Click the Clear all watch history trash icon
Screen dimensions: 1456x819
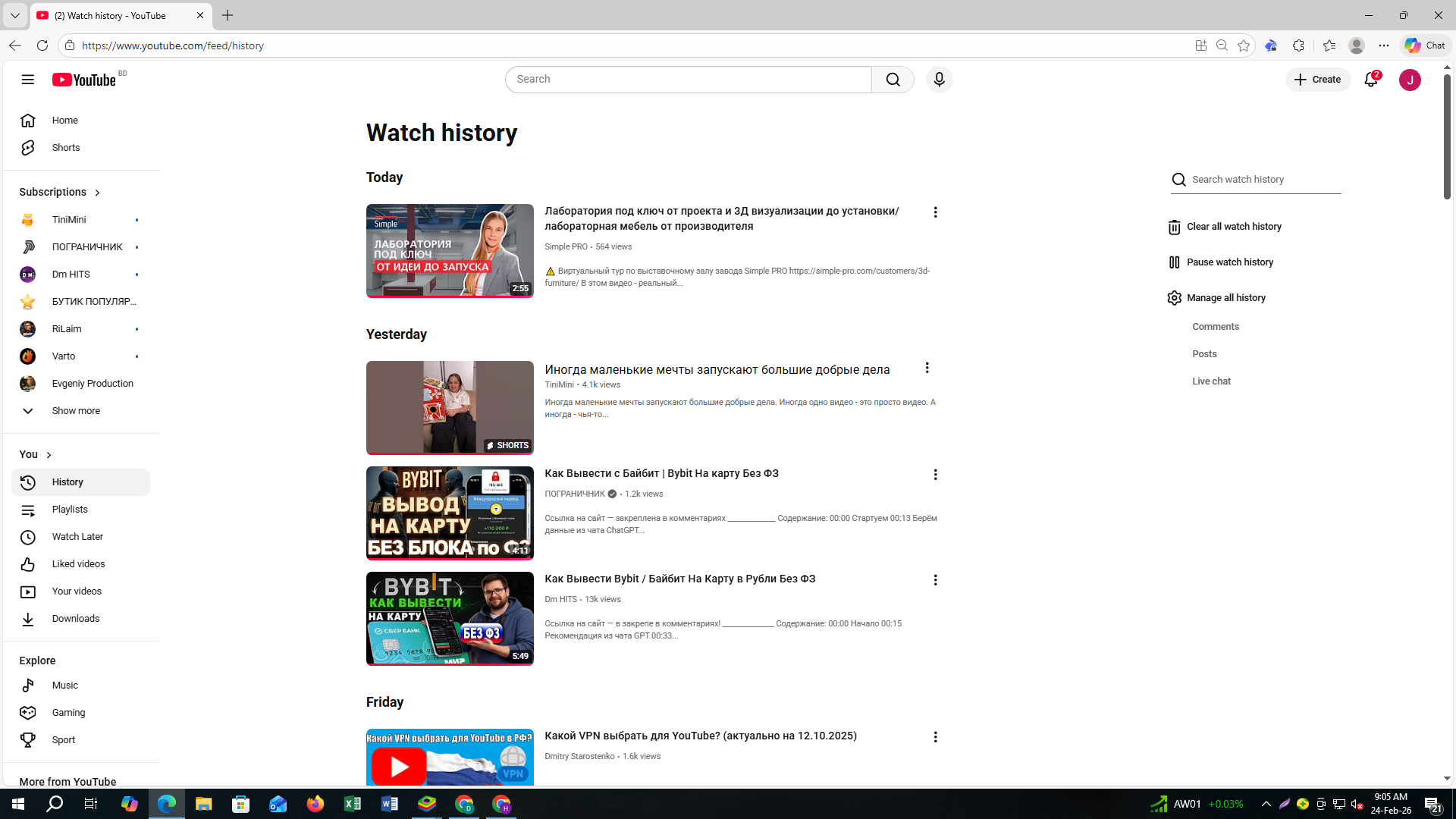(1174, 227)
